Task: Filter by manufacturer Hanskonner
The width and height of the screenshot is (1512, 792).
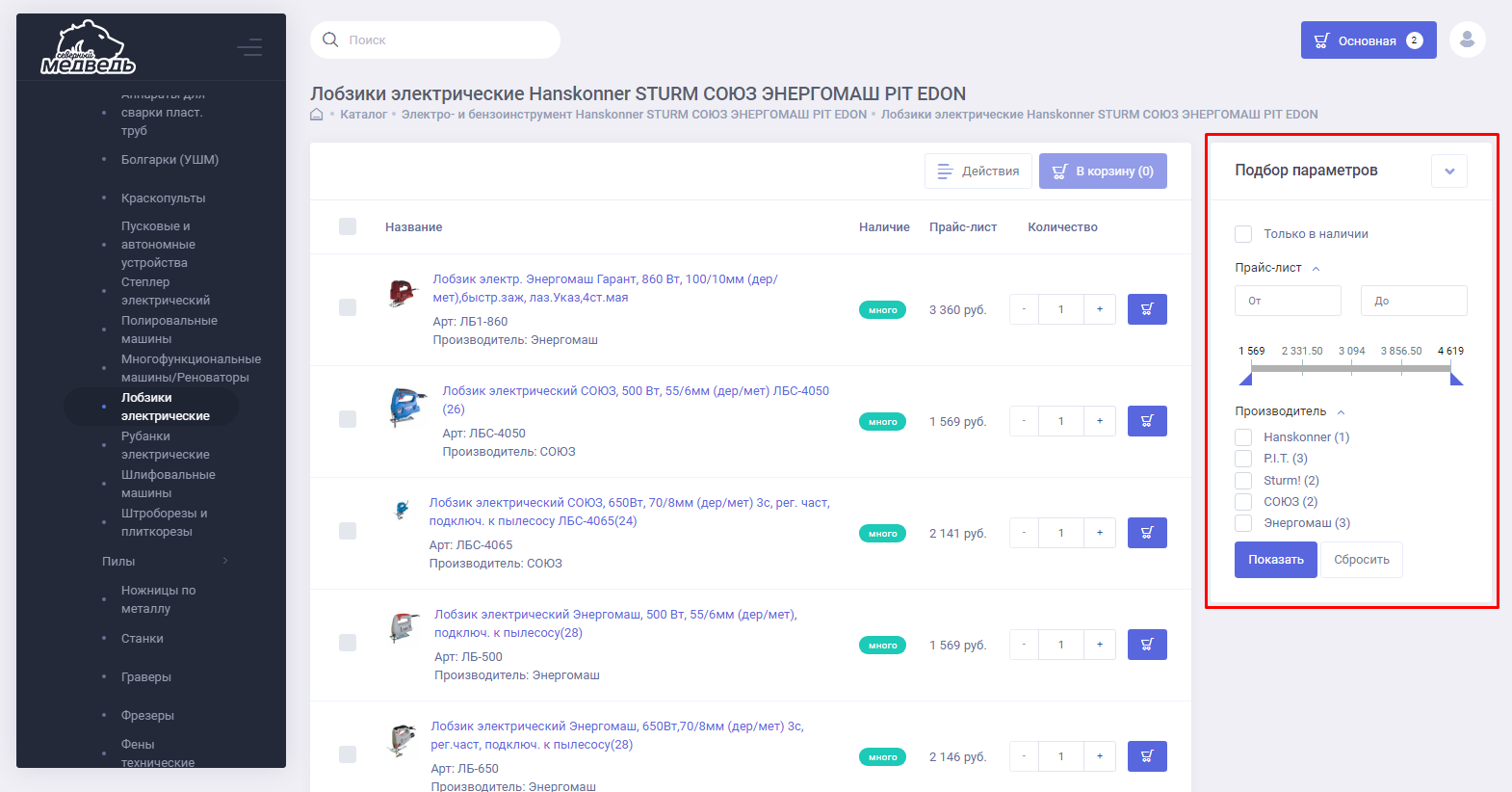Action: 1243,437
